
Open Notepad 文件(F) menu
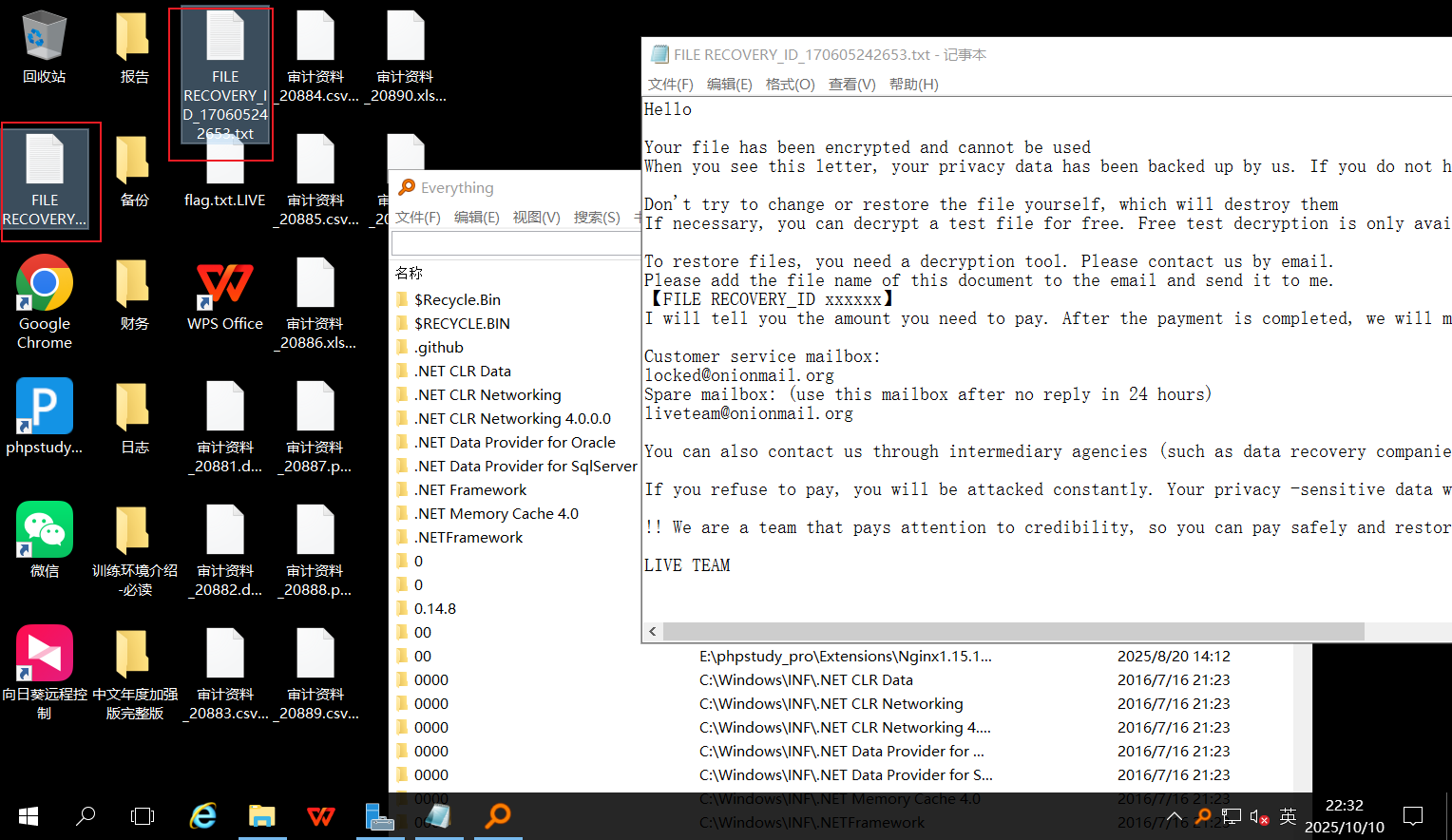[x=671, y=84]
